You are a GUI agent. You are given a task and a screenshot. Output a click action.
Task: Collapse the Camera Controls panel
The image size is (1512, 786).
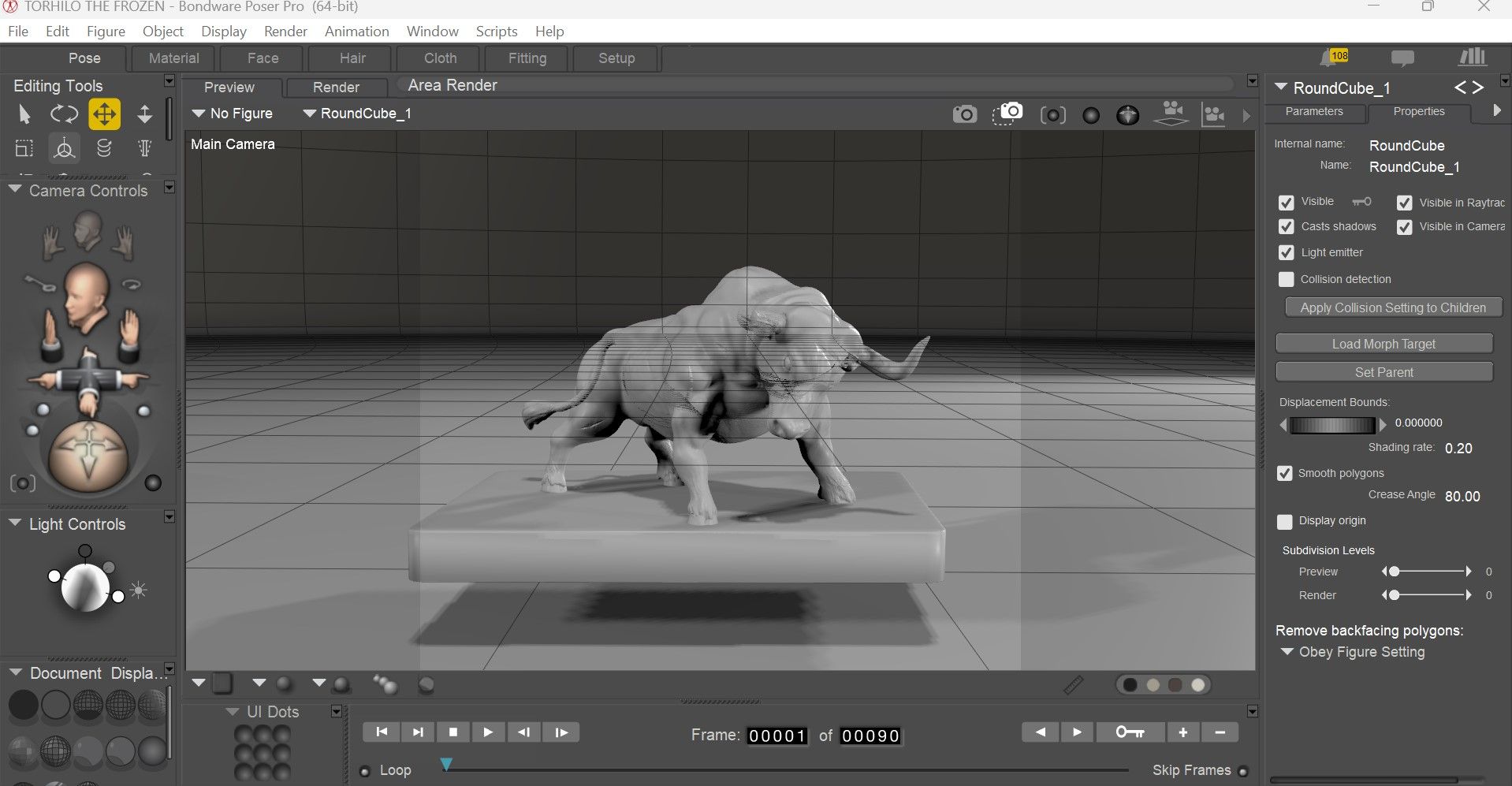pyautogui.click(x=14, y=189)
